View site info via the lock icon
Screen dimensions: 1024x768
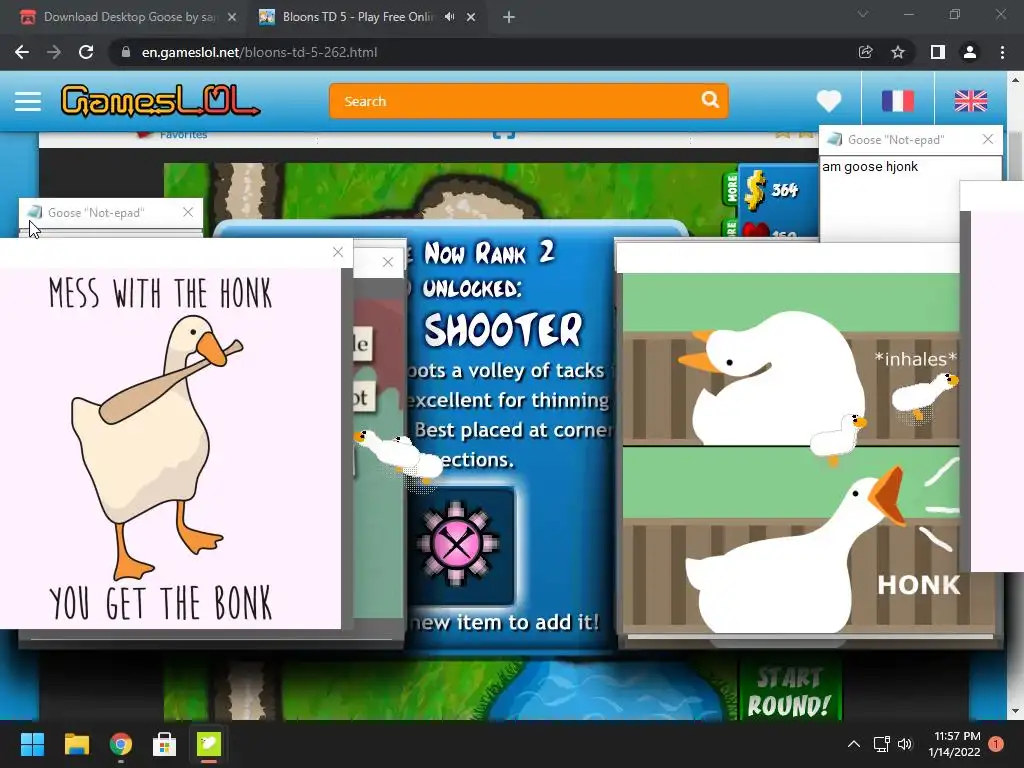(126, 52)
